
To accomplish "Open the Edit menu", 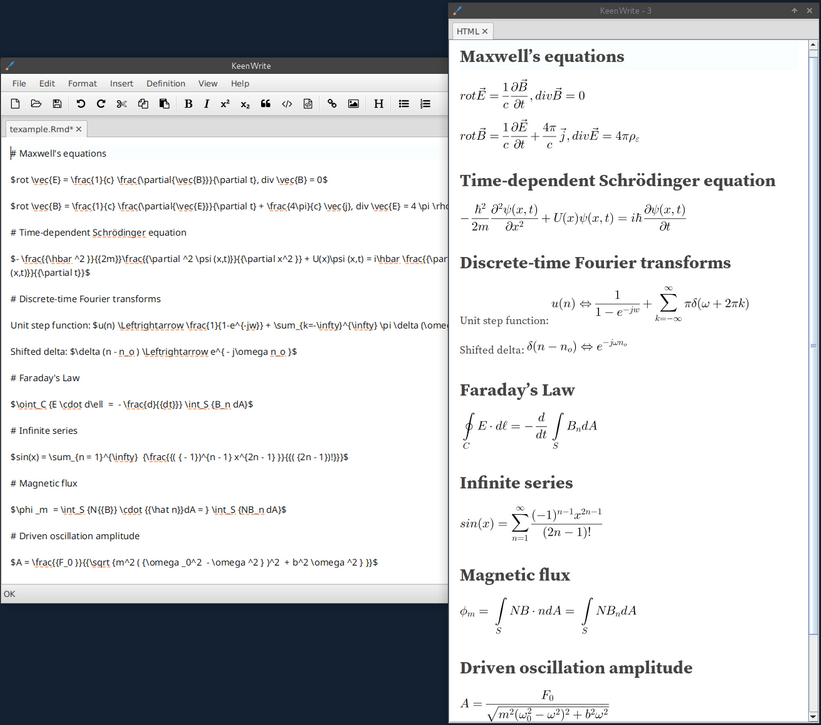I will tap(47, 83).
